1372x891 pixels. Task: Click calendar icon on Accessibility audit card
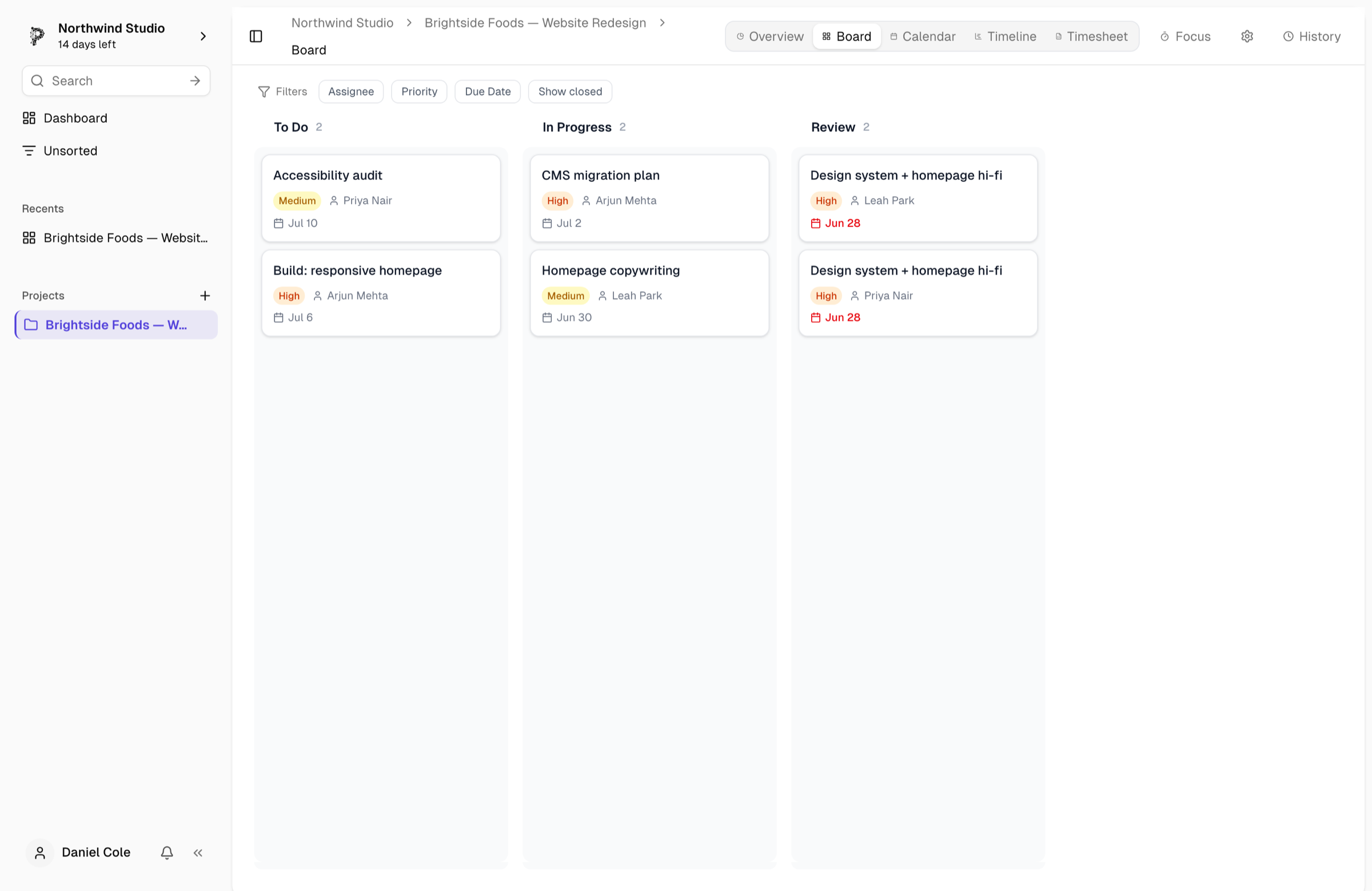(278, 223)
